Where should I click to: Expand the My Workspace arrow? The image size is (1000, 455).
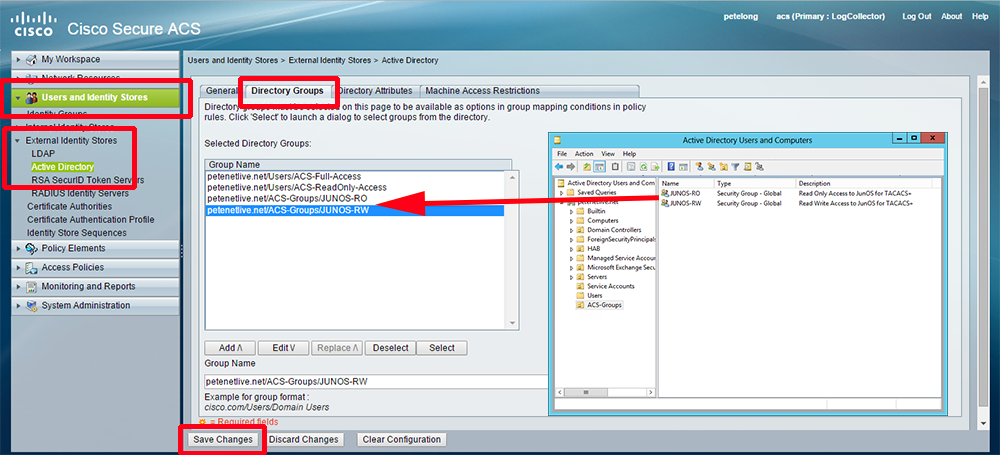pos(19,59)
